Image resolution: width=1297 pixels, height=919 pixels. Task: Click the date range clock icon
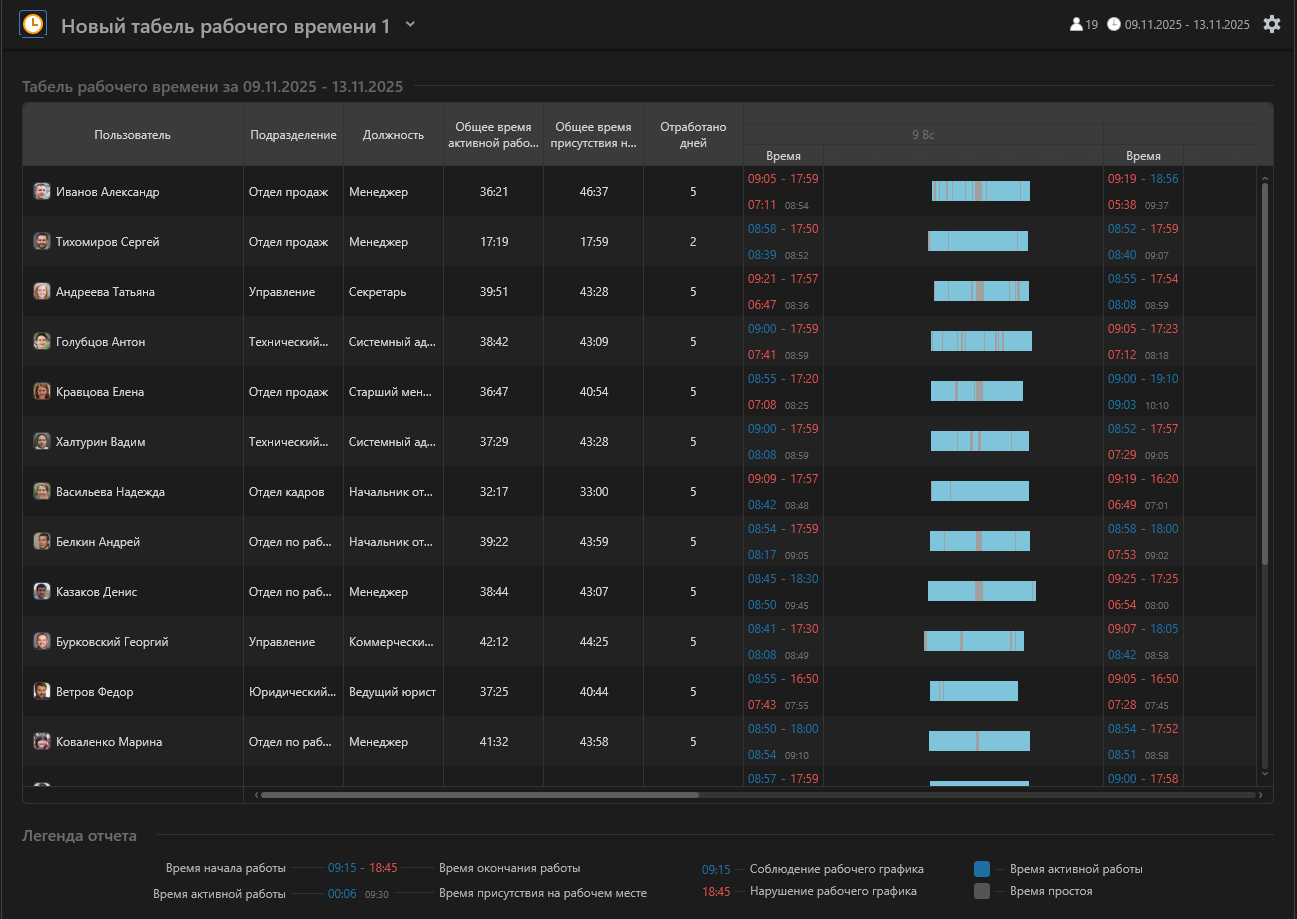(x=1114, y=25)
